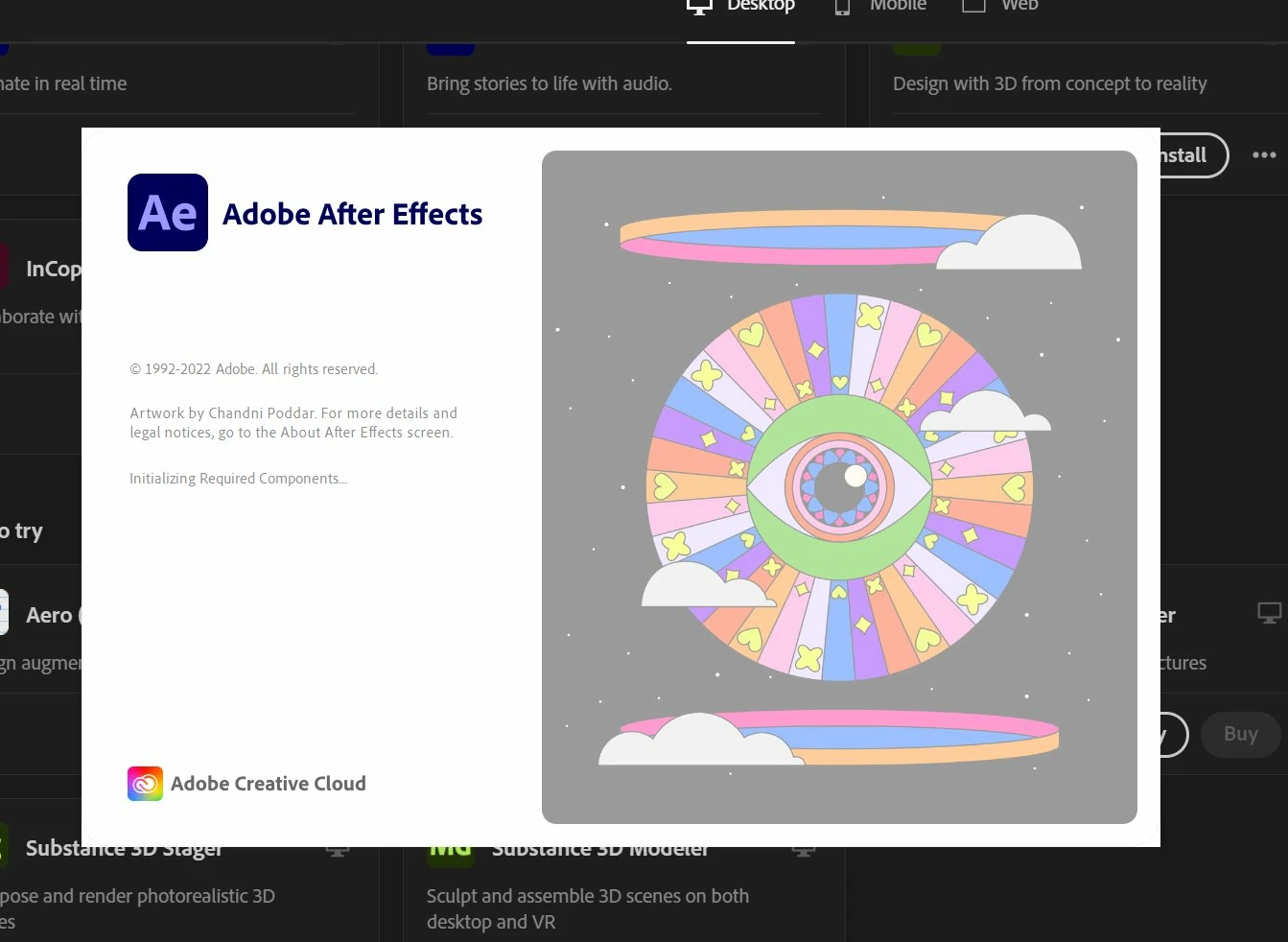This screenshot has width=1288, height=942.
Task: Switch to the Mobile tab
Action: click(880, 7)
